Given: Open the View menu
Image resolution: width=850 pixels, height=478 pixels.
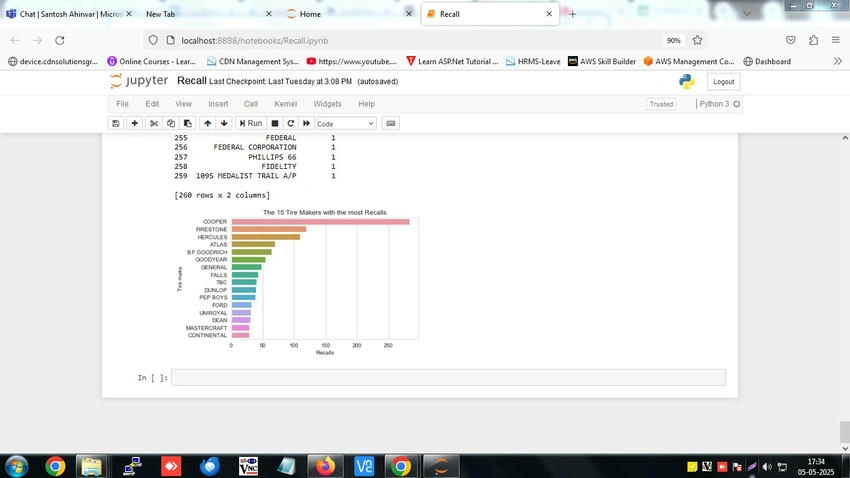Looking at the screenshot, I should [183, 104].
